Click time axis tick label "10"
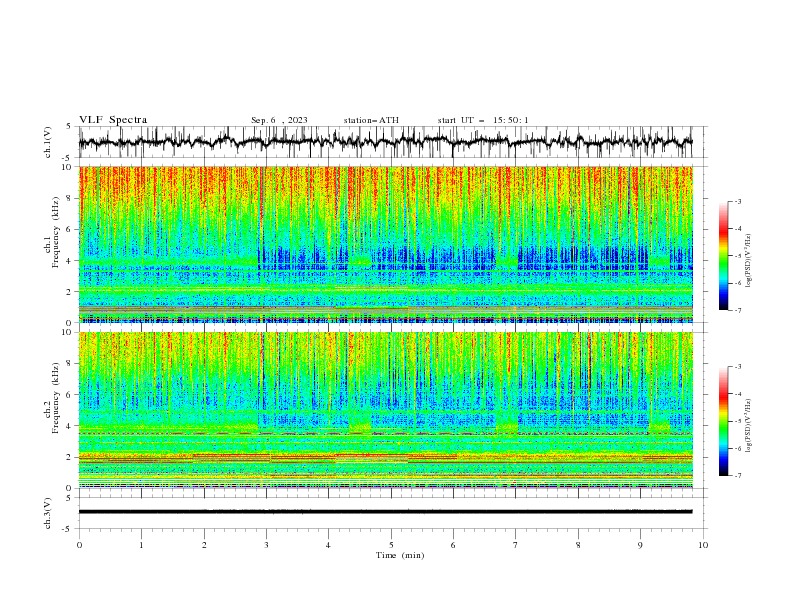Screen dimensions: 792x612 coord(703,545)
